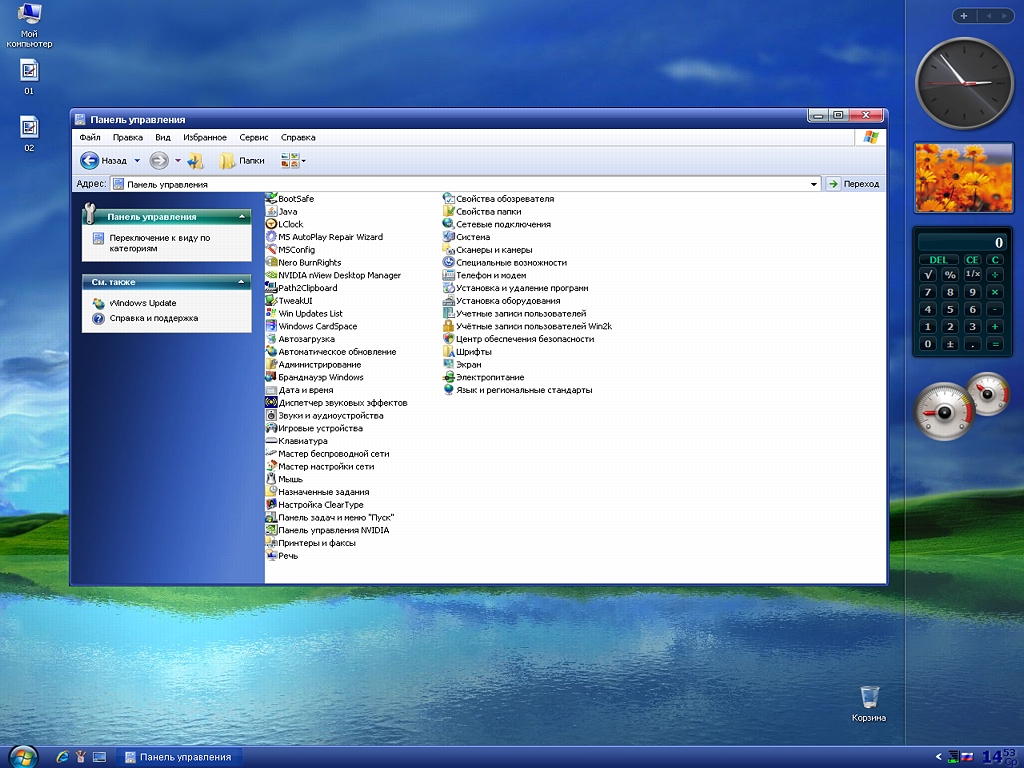Open NVIDIA nView Desktop Manager icon

[x=272, y=275]
